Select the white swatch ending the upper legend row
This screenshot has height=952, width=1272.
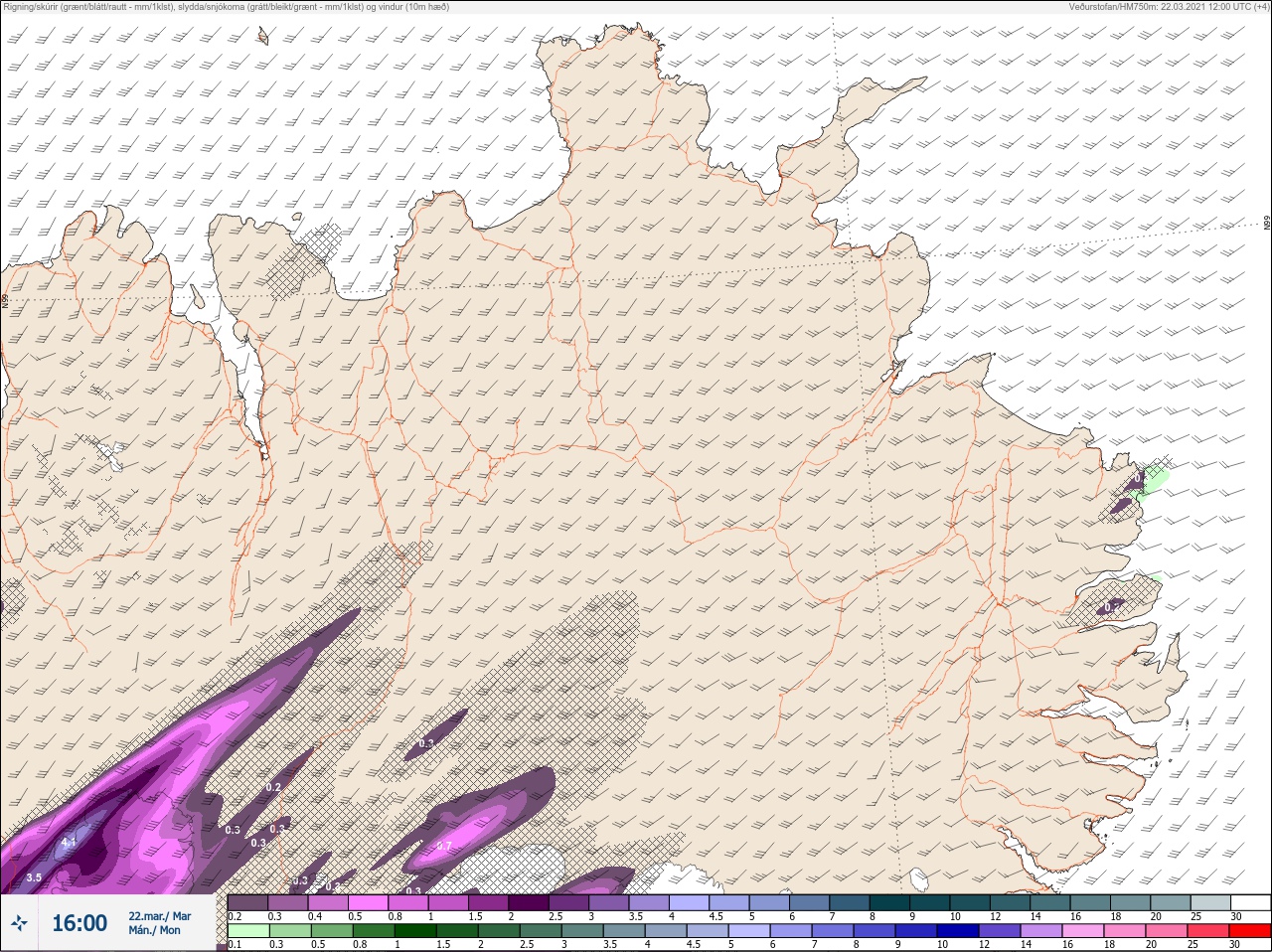click(1250, 902)
